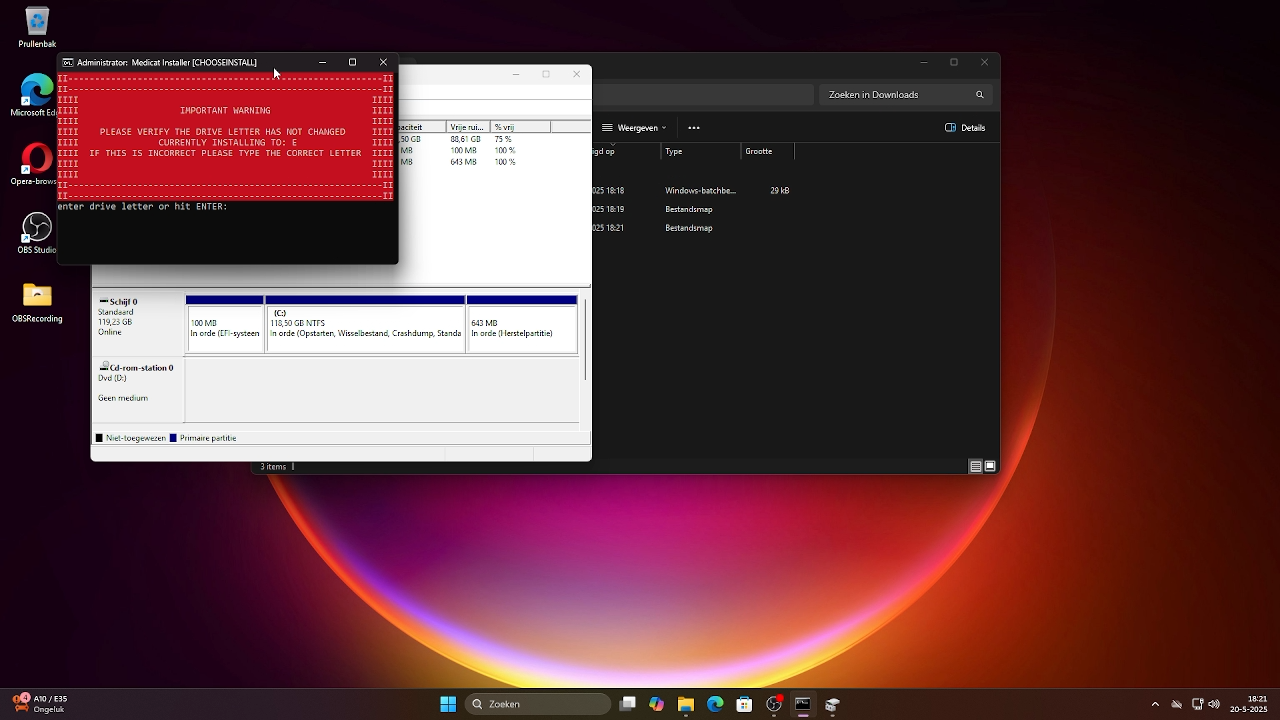Image resolution: width=1280 pixels, height=720 pixels.
Task: Open the Prullenbak desktop icon
Action: 37,28
